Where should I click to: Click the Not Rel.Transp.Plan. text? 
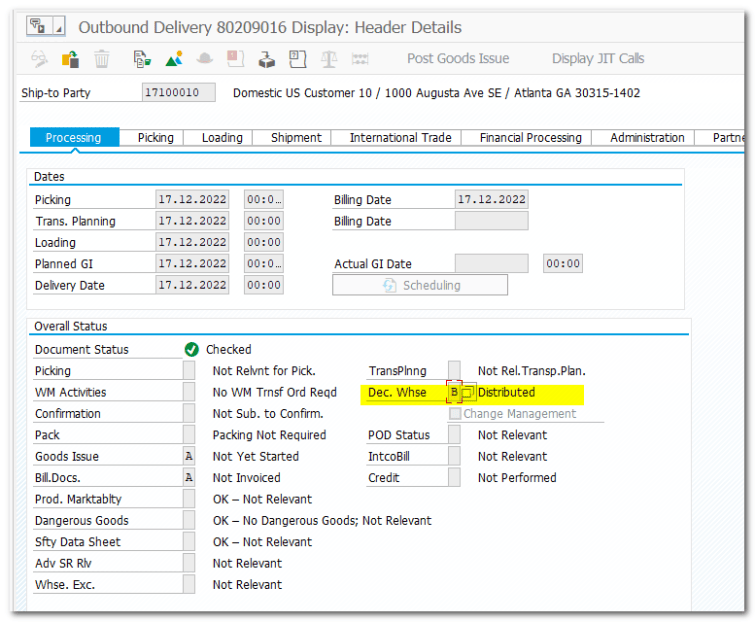[x=532, y=371]
